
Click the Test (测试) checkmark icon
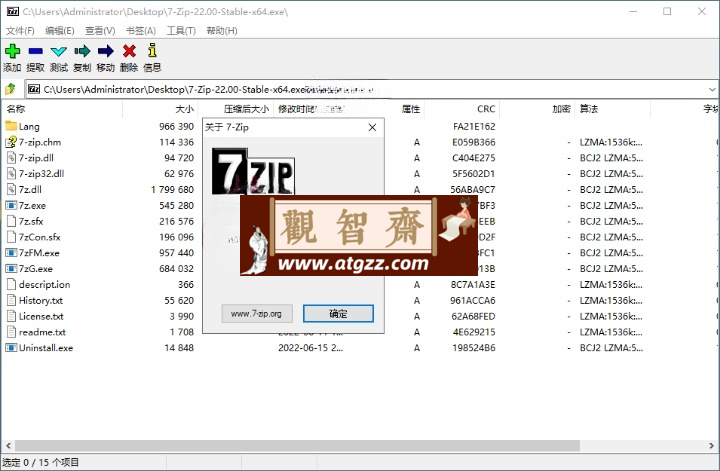point(59,51)
